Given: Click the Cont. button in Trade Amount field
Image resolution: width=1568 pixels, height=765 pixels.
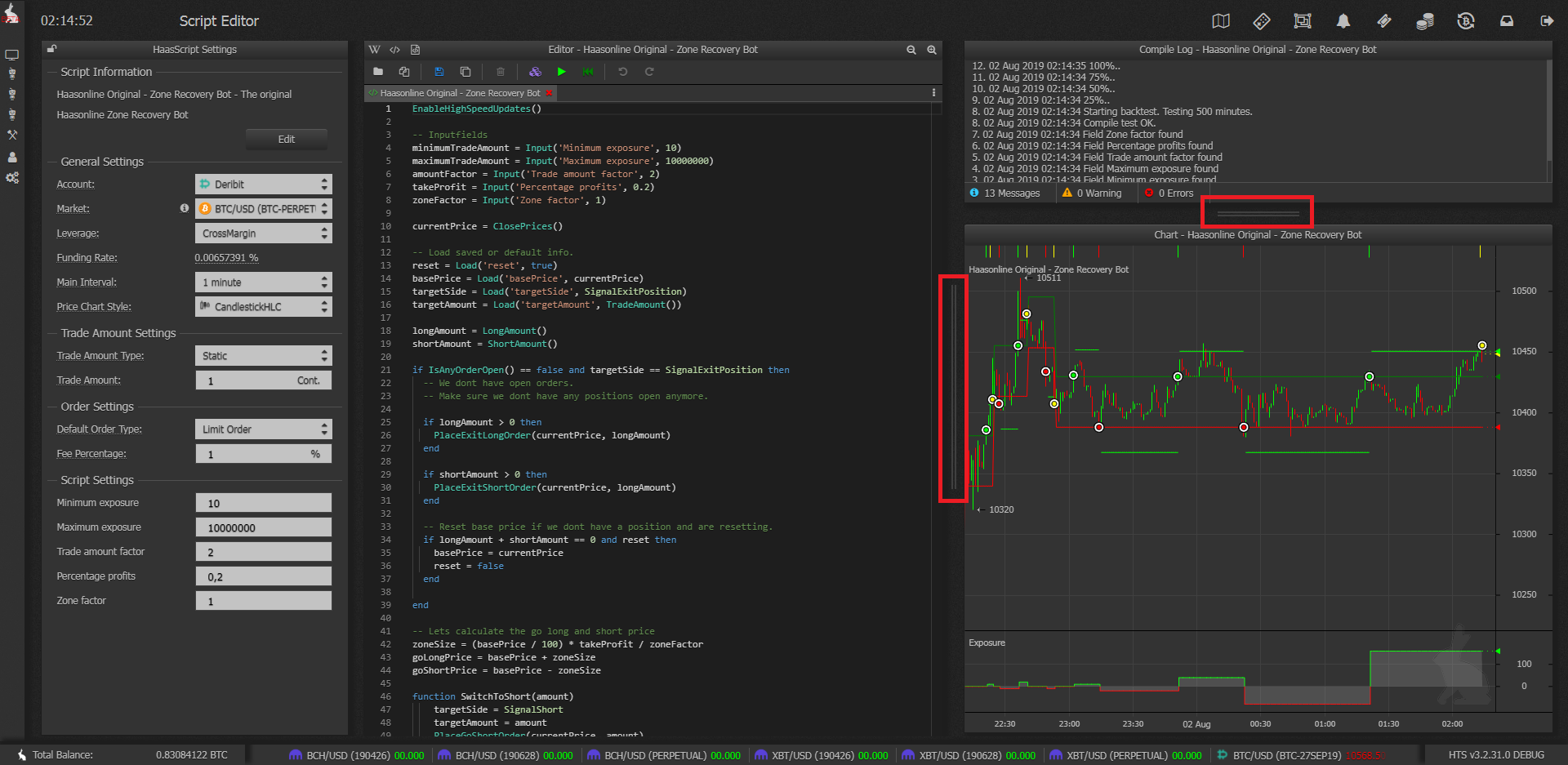Looking at the screenshot, I should tap(308, 380).
